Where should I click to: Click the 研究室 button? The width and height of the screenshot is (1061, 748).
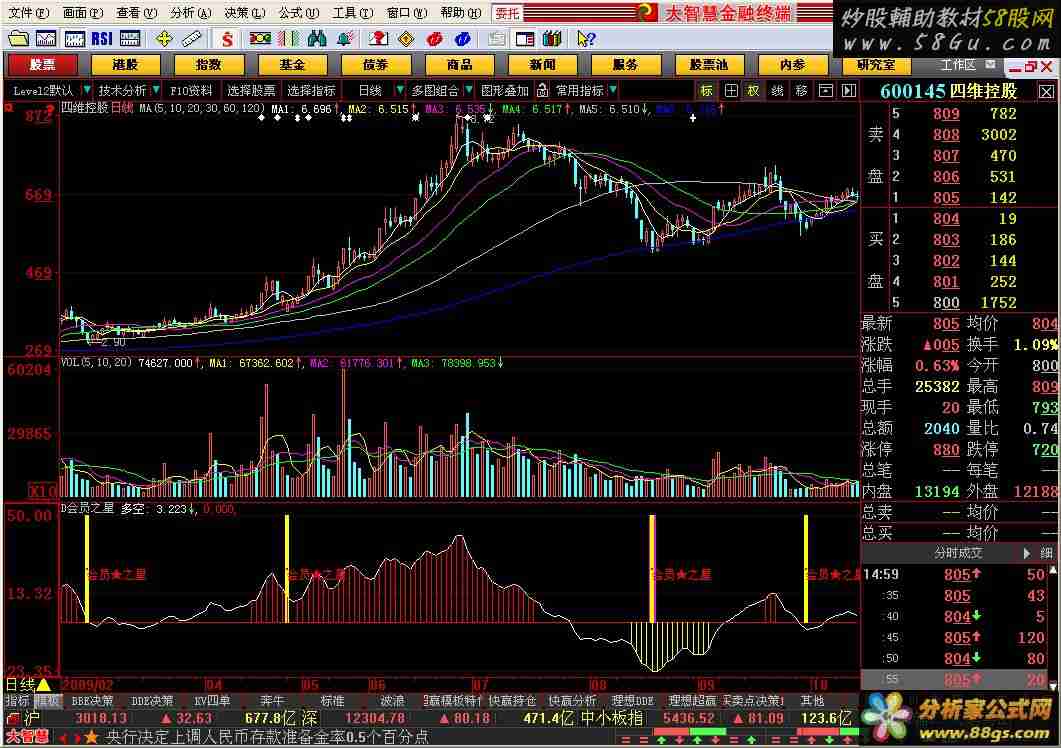click(876, 64)
